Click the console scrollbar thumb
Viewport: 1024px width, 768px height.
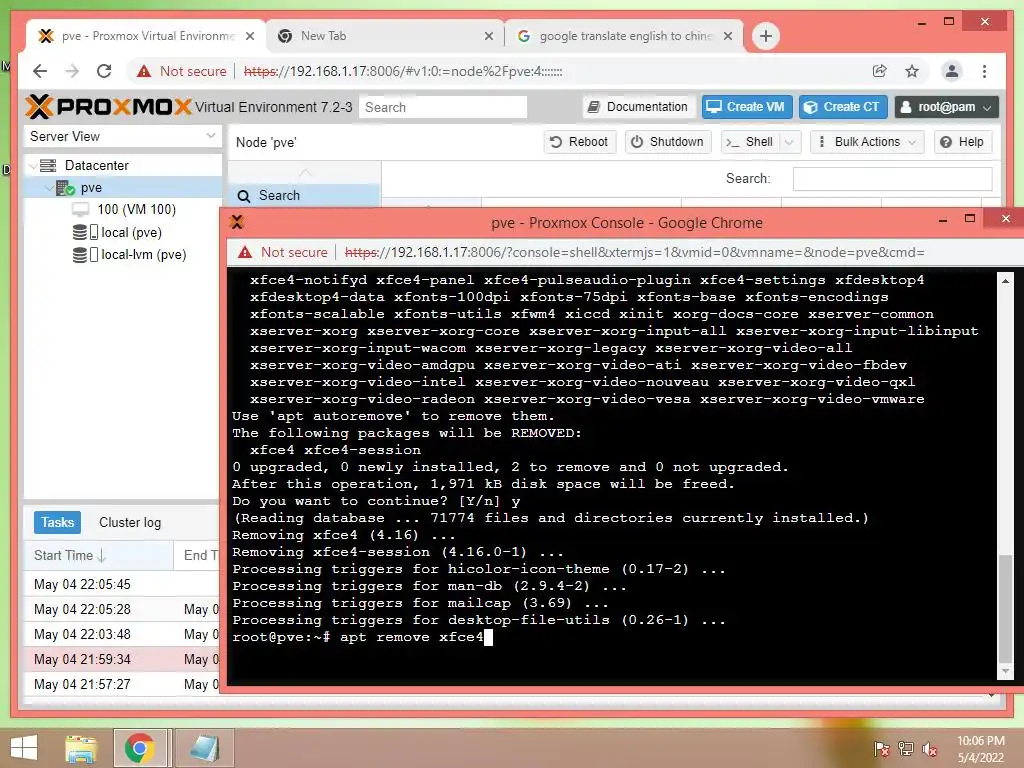pos(1005,608)
